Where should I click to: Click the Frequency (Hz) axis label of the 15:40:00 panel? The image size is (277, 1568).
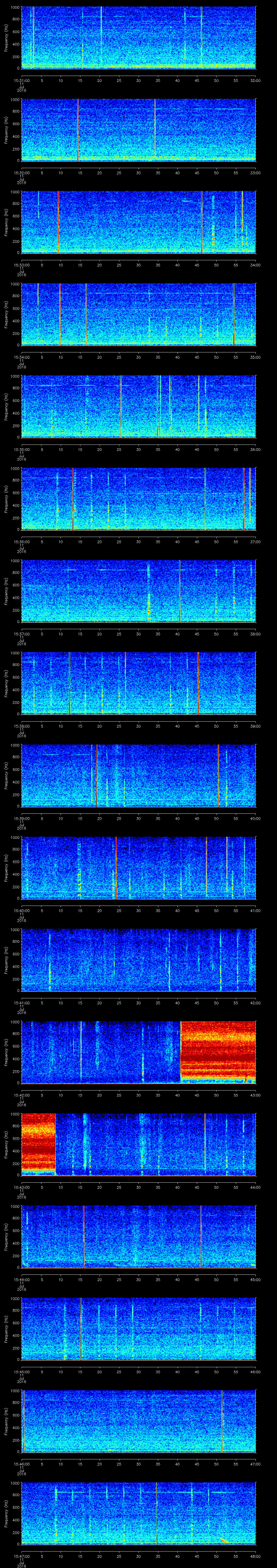click(6, 868)
